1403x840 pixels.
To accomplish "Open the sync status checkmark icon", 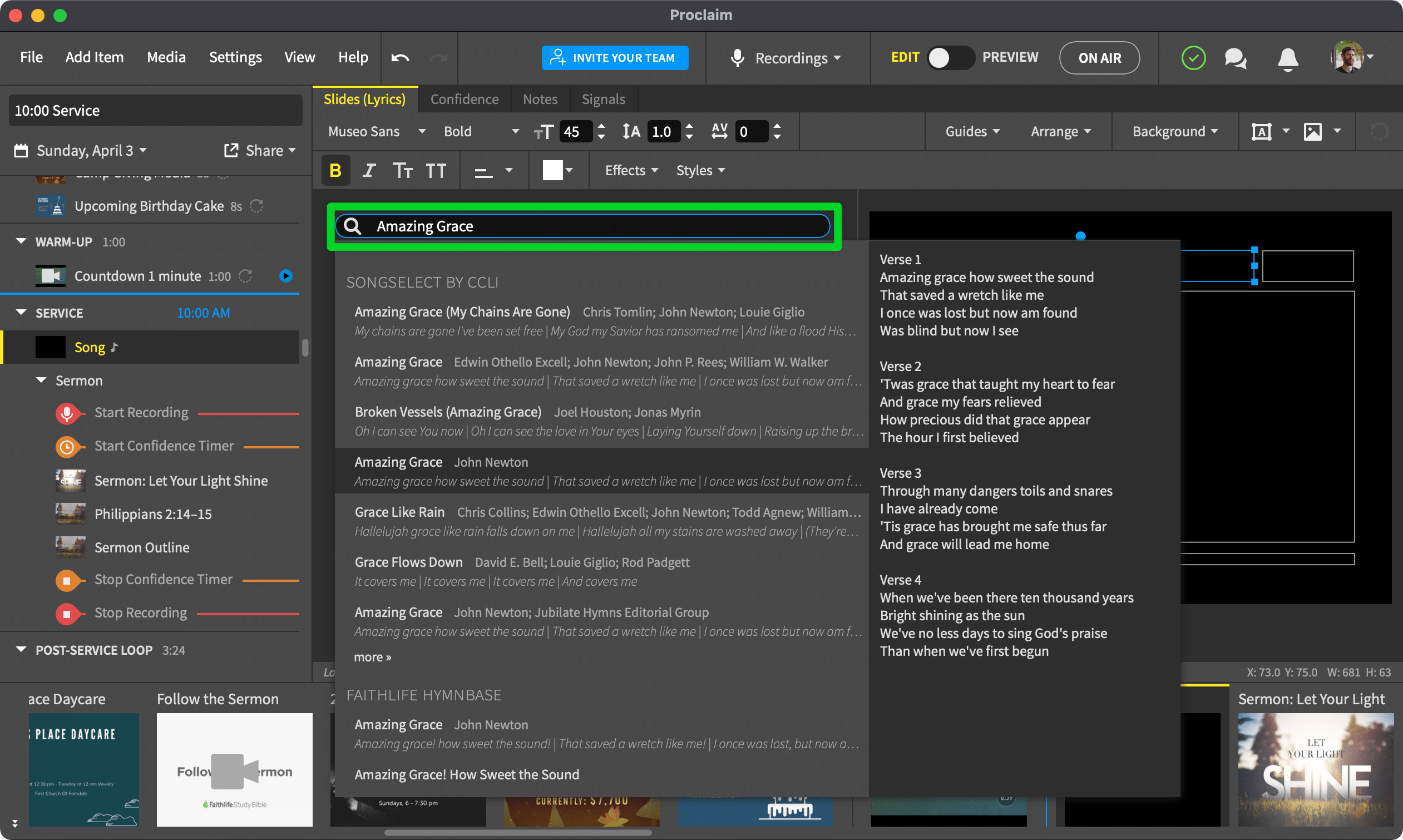I will coord(1193,58).
